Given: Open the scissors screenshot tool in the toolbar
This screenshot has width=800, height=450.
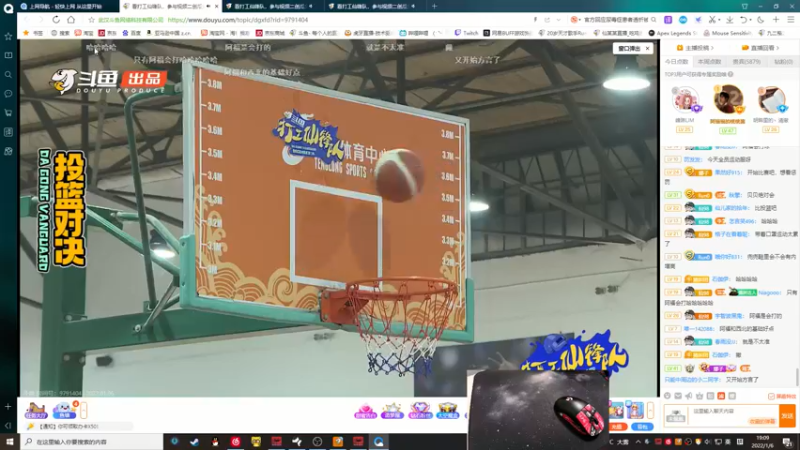Looking at the screenshot, I should click(x=712, y=19).
